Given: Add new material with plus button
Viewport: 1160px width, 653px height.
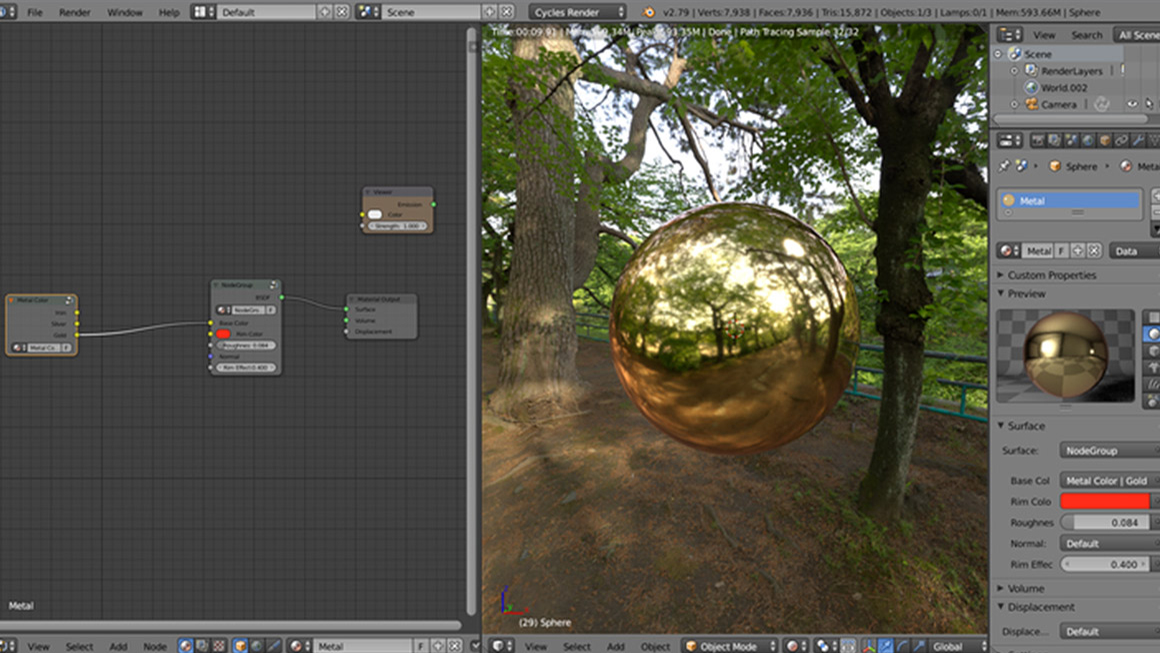Looking at the screenshot, I should (1078, 251).
